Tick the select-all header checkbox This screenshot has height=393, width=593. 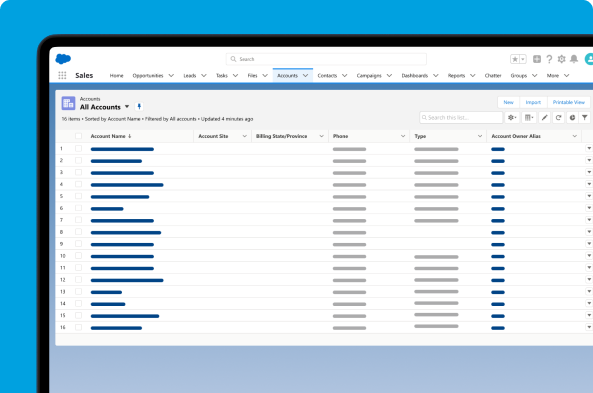click(x=78, y=136)
